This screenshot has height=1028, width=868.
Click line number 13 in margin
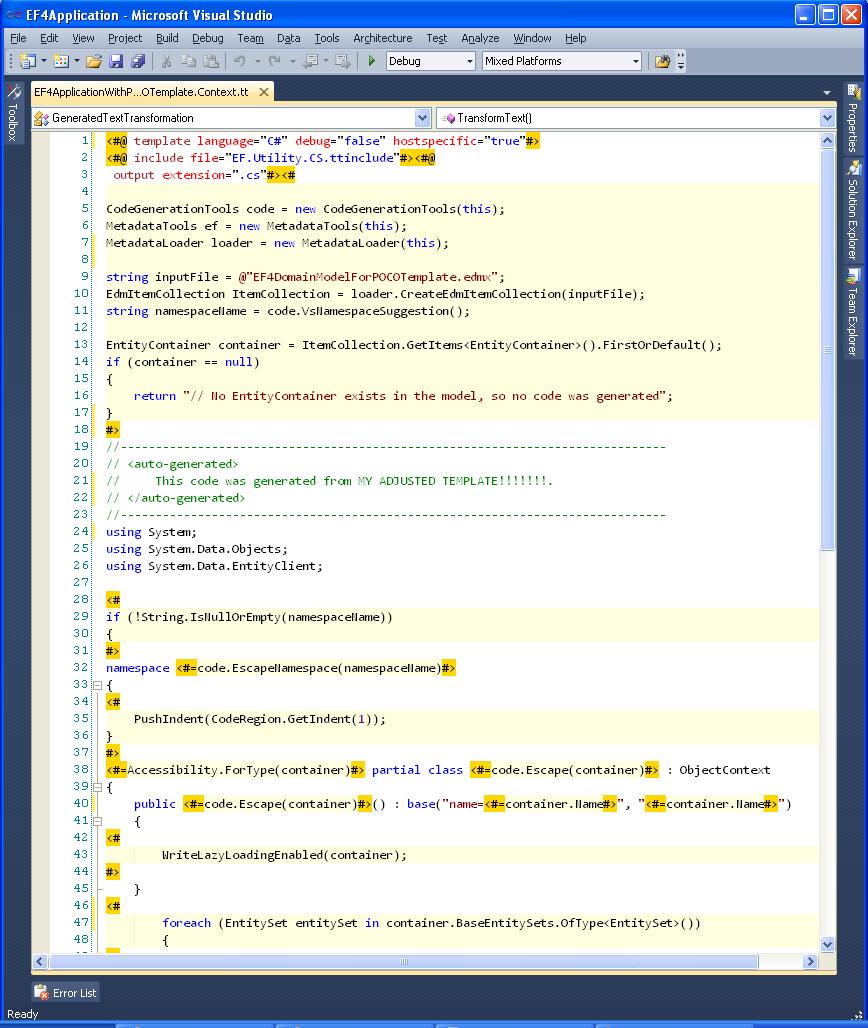click(81, 344)
